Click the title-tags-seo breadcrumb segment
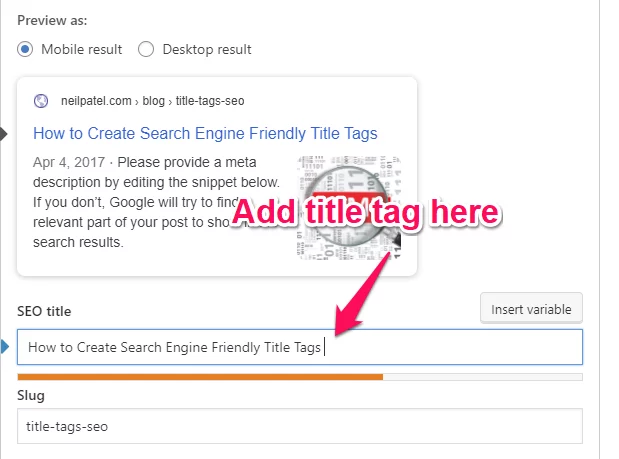This screenshot has height=459, width=619. (209, 101)
